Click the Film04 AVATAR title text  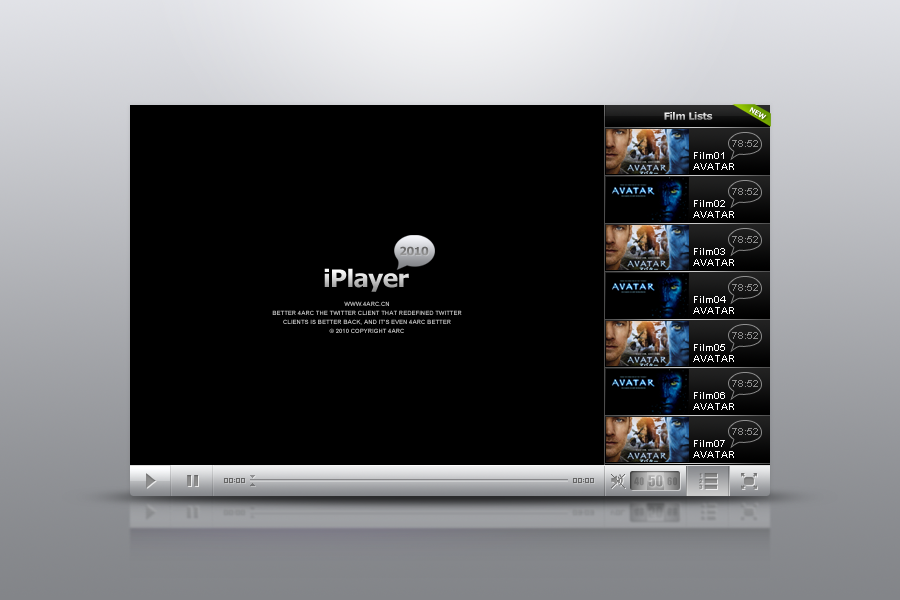click(713, 305)
